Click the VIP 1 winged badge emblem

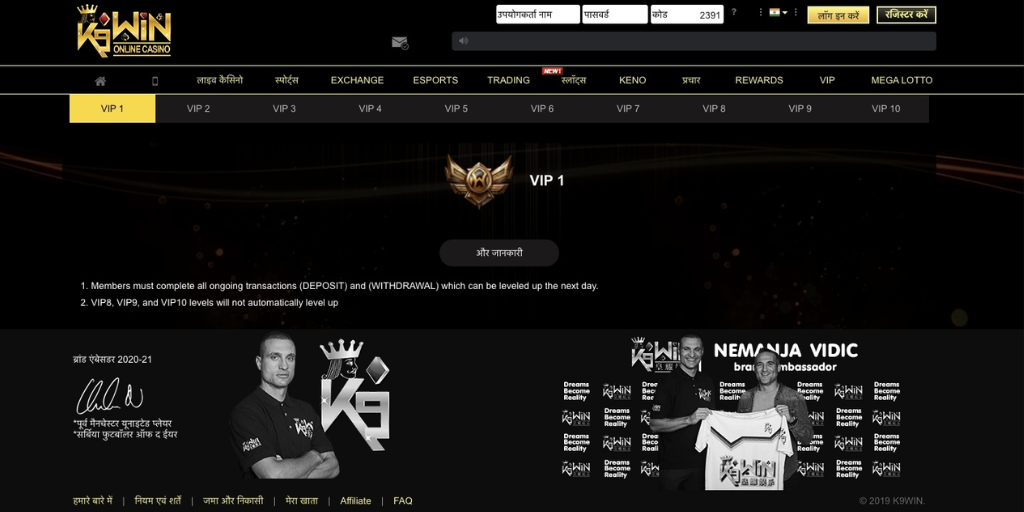click(x=479, y=181)
